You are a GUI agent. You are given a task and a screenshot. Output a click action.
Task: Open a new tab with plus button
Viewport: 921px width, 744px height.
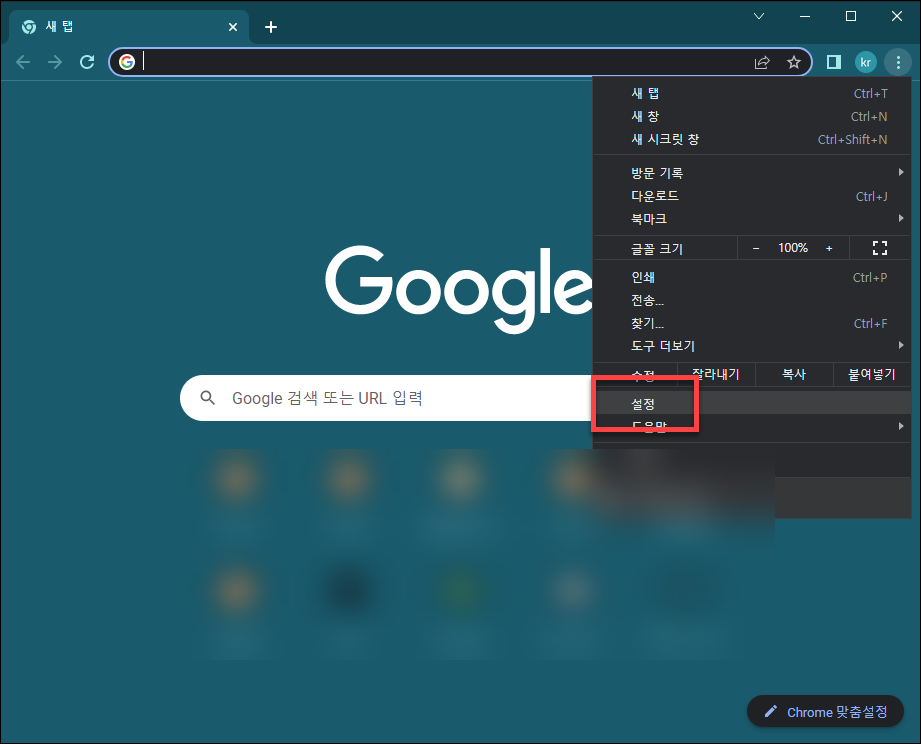271,27
